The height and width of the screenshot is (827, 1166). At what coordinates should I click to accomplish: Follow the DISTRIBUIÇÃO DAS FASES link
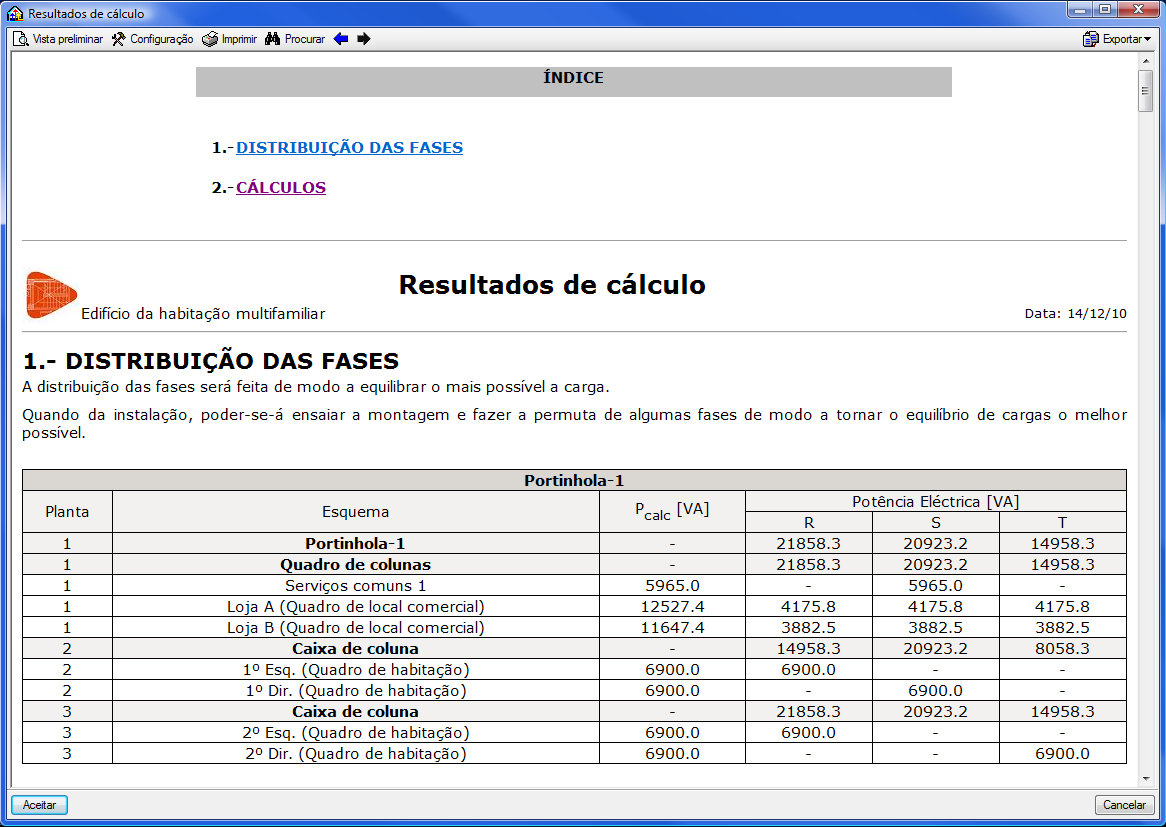(349, 148)
